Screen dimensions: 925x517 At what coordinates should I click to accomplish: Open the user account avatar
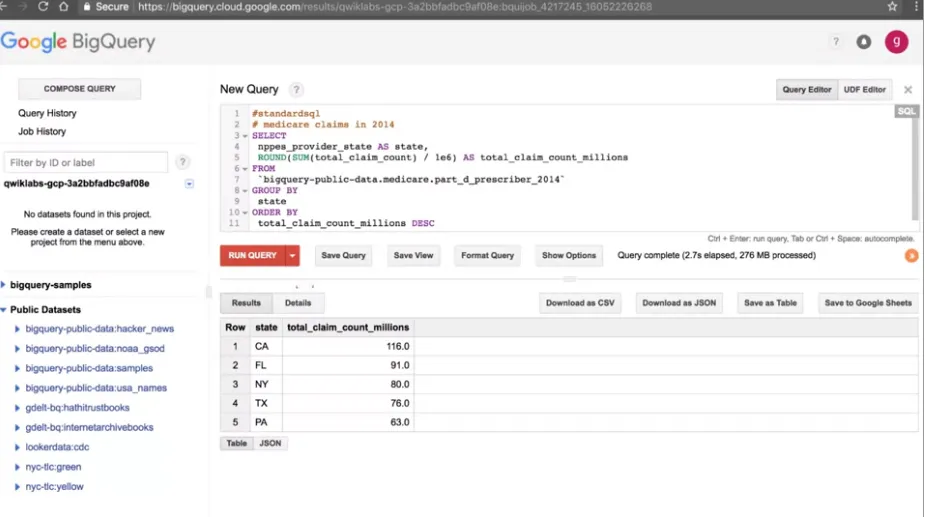click(896, 41)
